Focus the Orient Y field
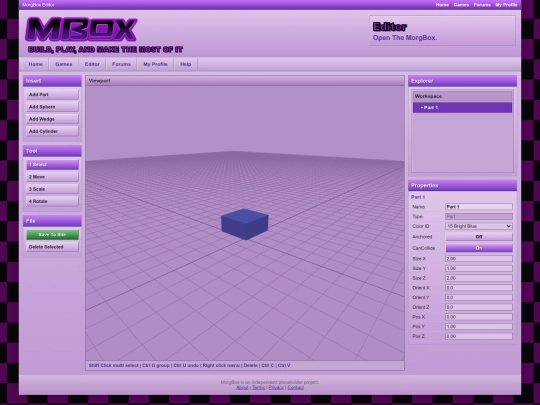Screen dimensions: 540x405 click(479, 297)
